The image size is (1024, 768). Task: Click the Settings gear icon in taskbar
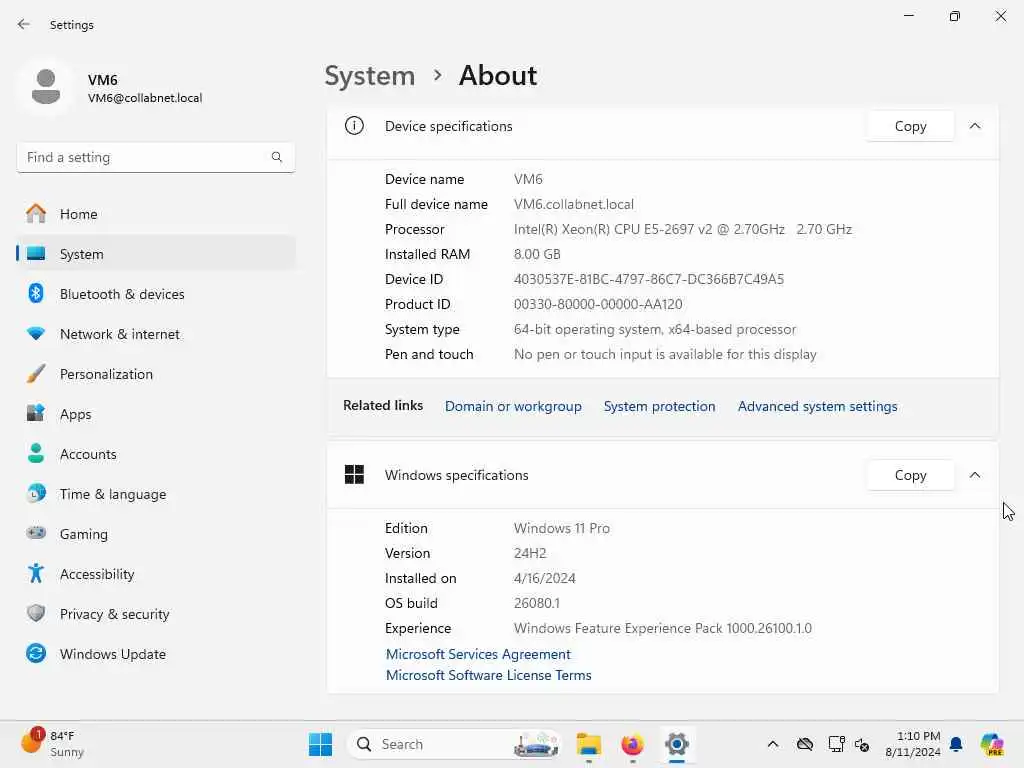pyautogui.click(x=677, y=744)
